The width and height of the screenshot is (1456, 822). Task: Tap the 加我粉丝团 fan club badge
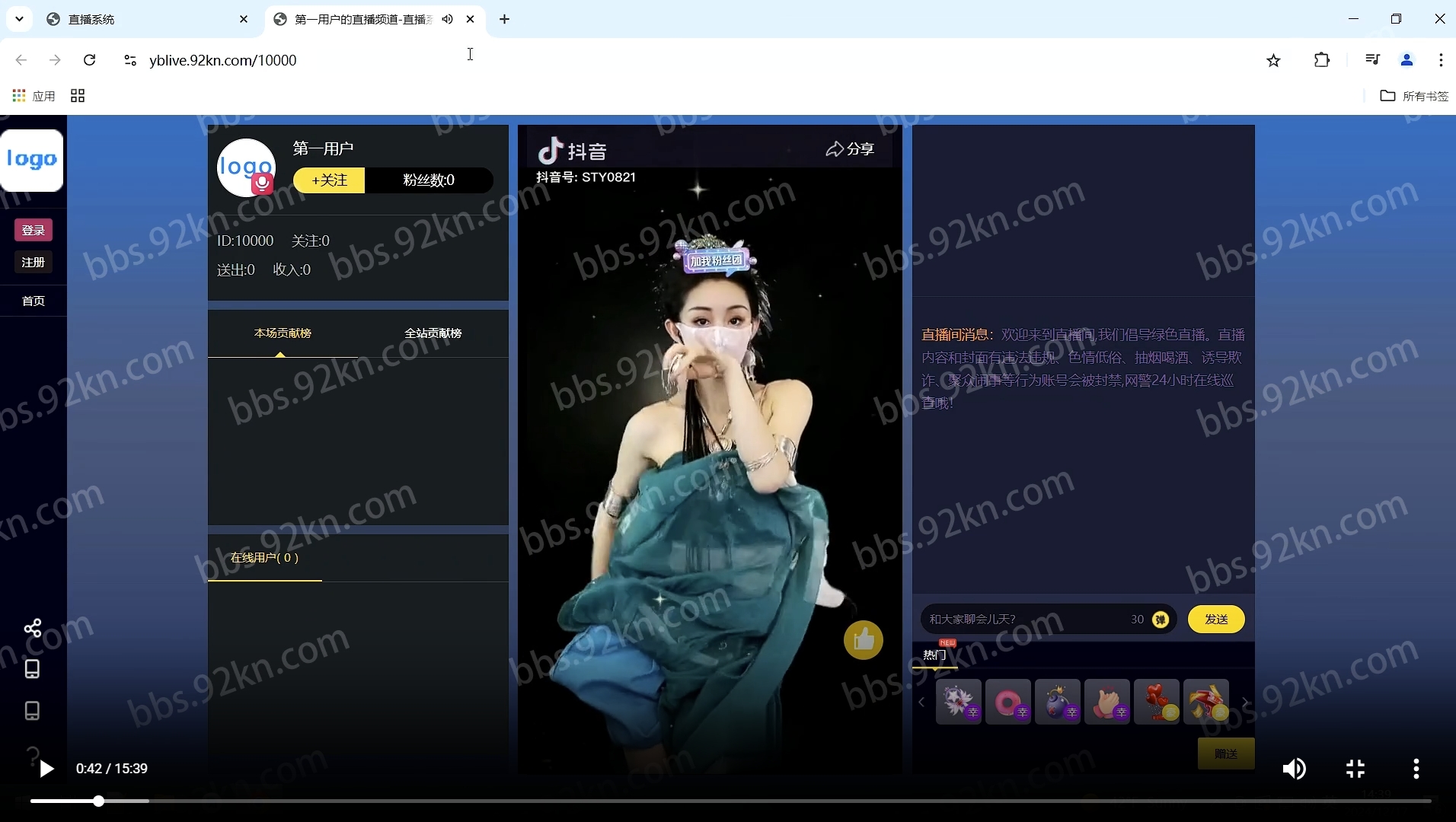715,260
